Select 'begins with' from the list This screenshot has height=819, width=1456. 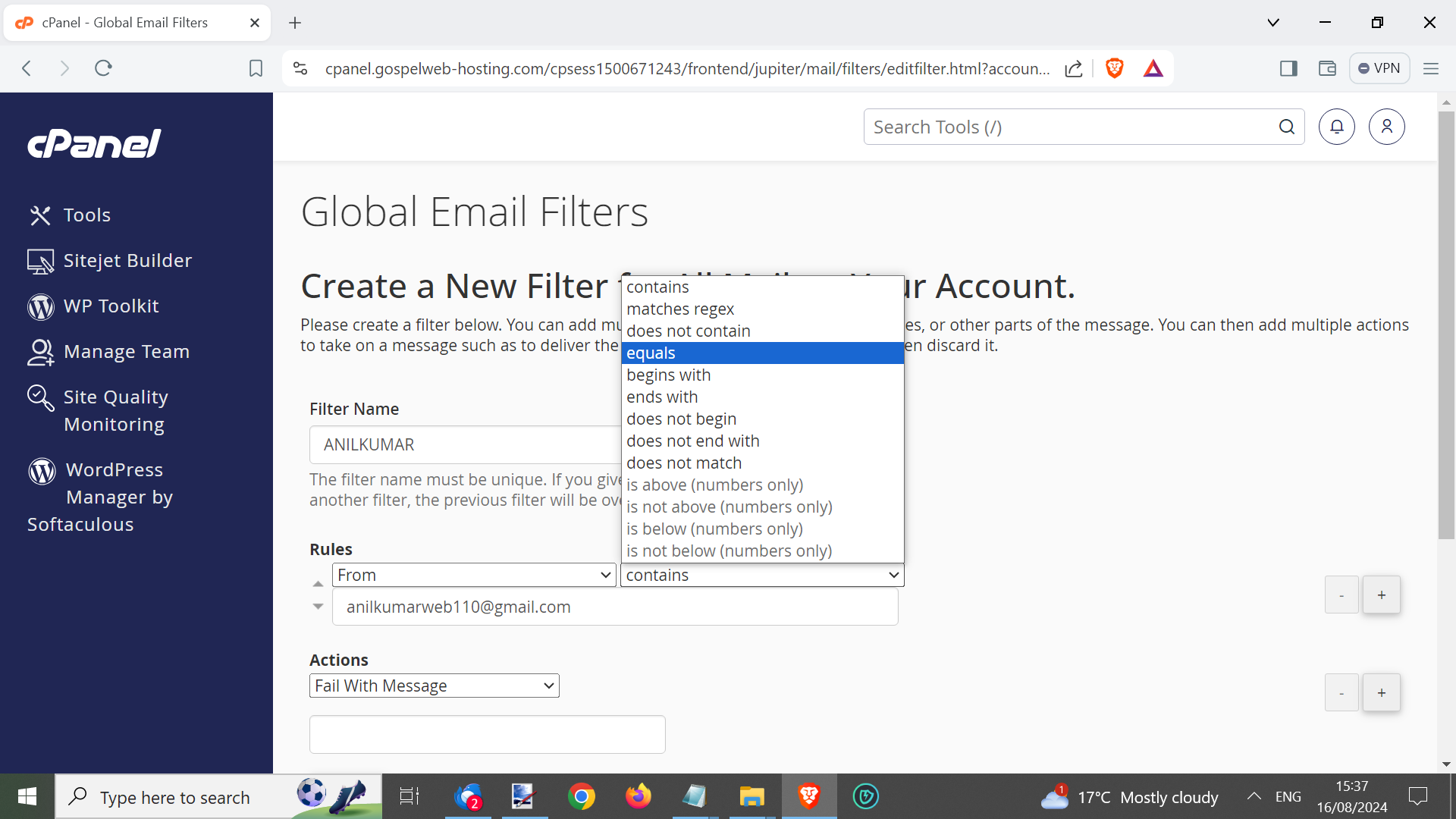668,375
